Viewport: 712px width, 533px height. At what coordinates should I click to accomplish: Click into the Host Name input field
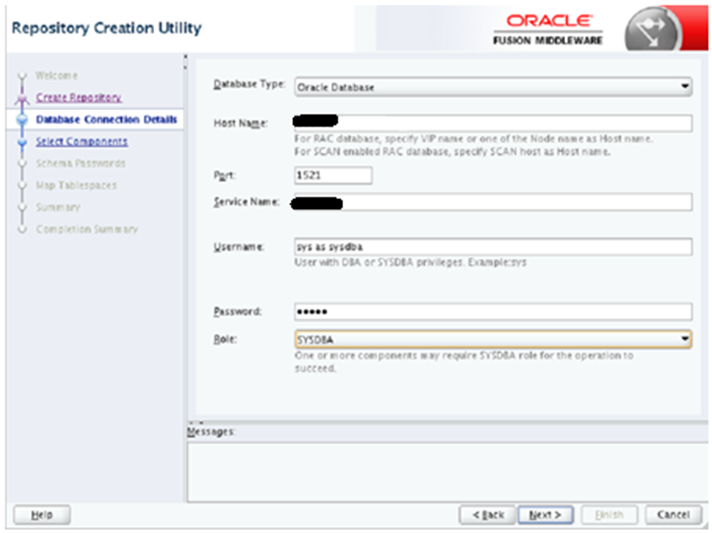(493, 123)
